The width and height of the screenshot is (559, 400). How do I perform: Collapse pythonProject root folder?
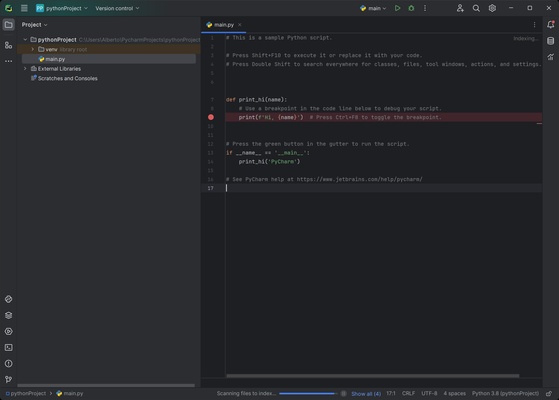pyautogui.click(x=25, y=40)
